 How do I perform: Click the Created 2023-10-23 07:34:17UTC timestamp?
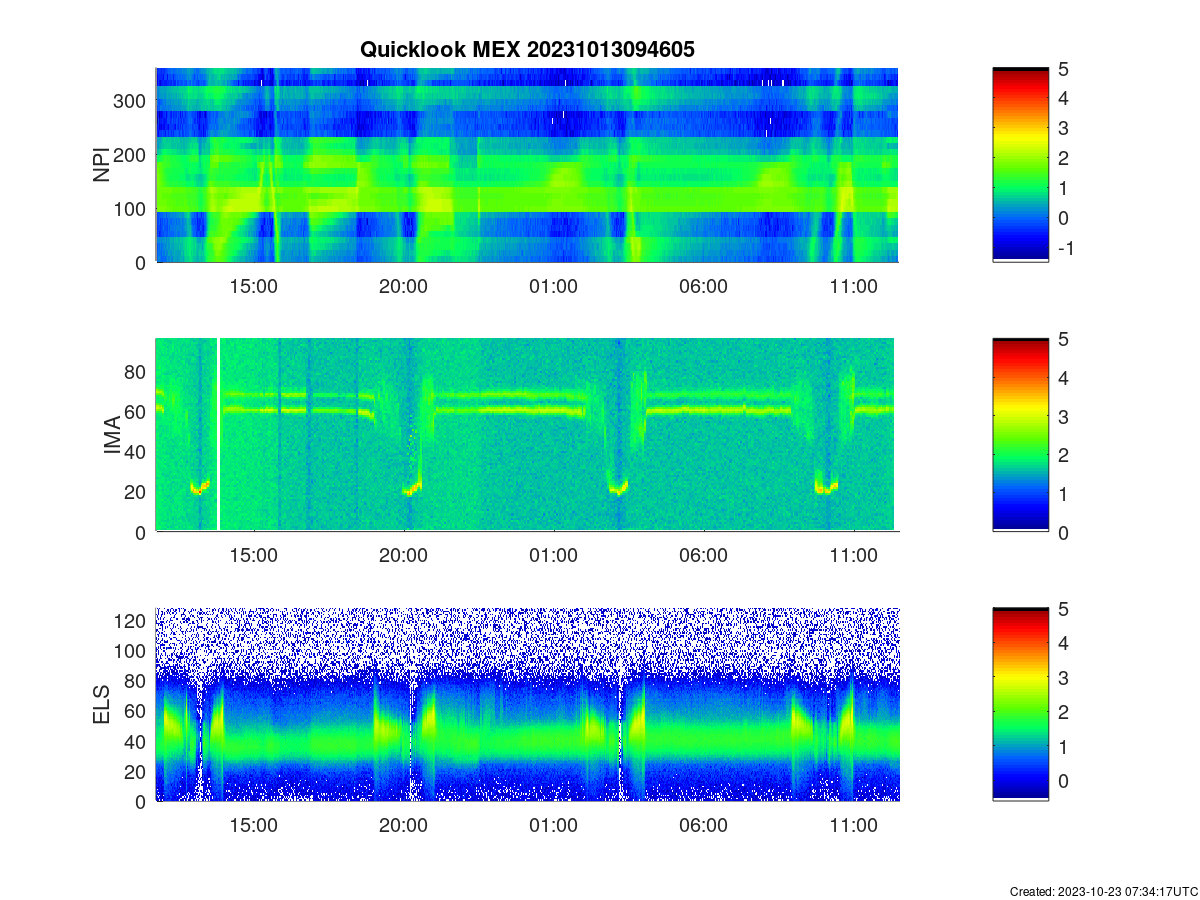point(1103,891)
